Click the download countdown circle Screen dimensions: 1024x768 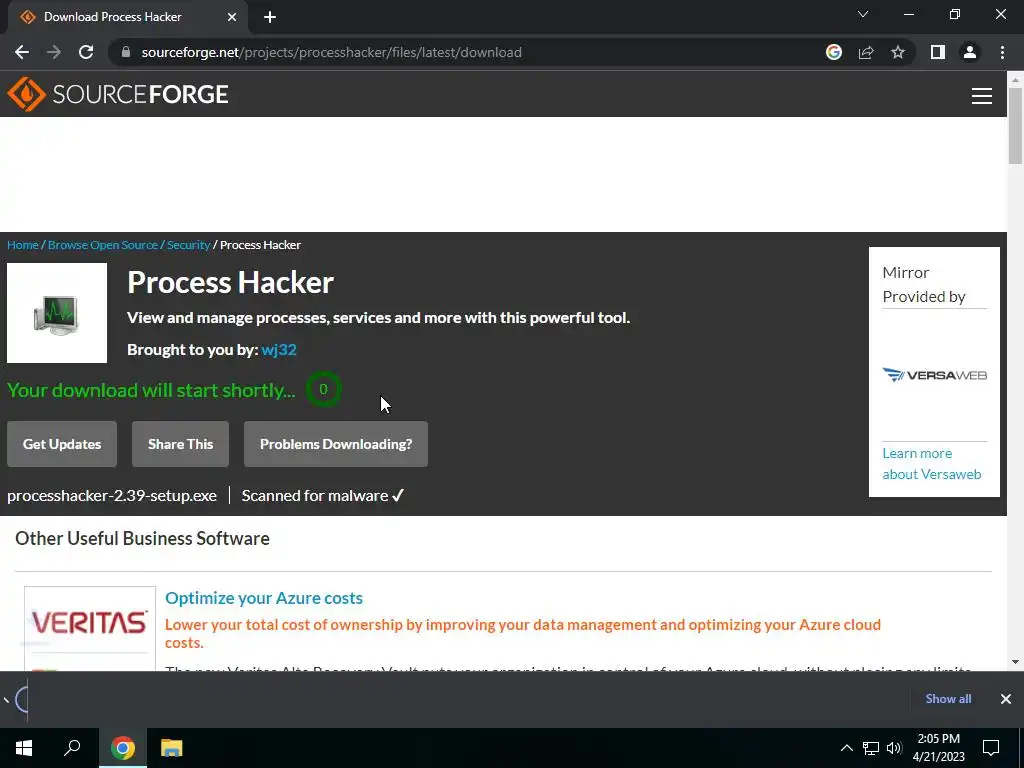pos(323,389)
